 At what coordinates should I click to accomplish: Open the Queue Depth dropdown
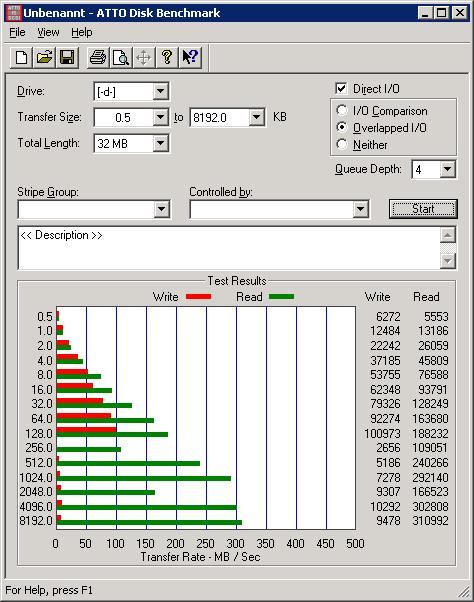(x=448, y=169)
